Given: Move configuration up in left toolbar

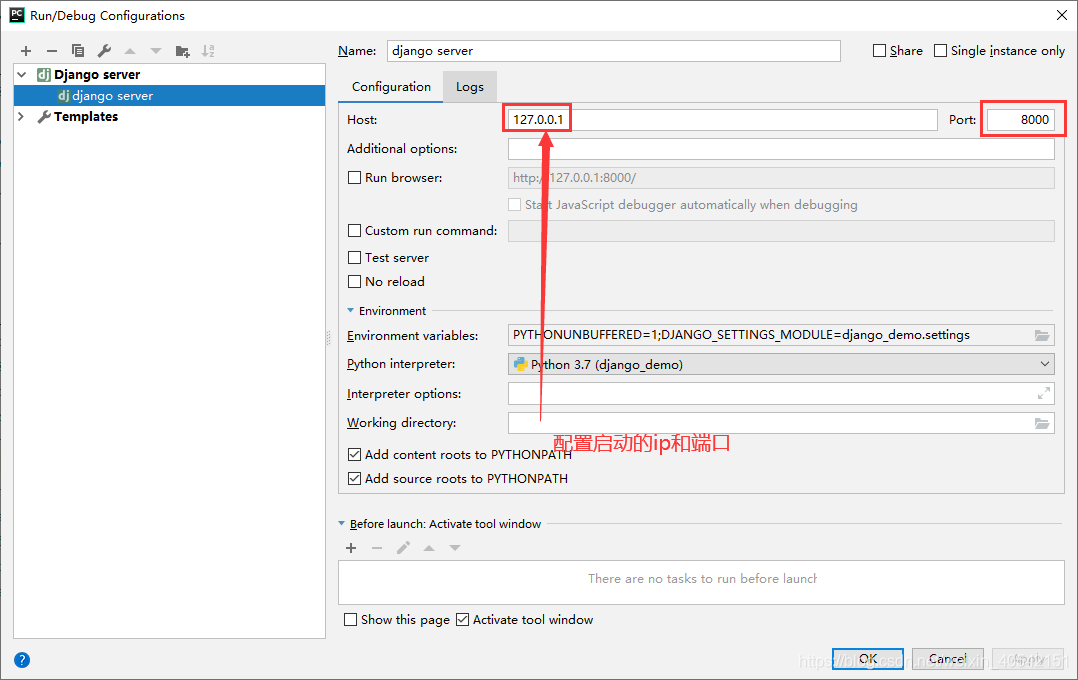Looking at the screenshot, I should pyautogui.click(x=130, y=51).
